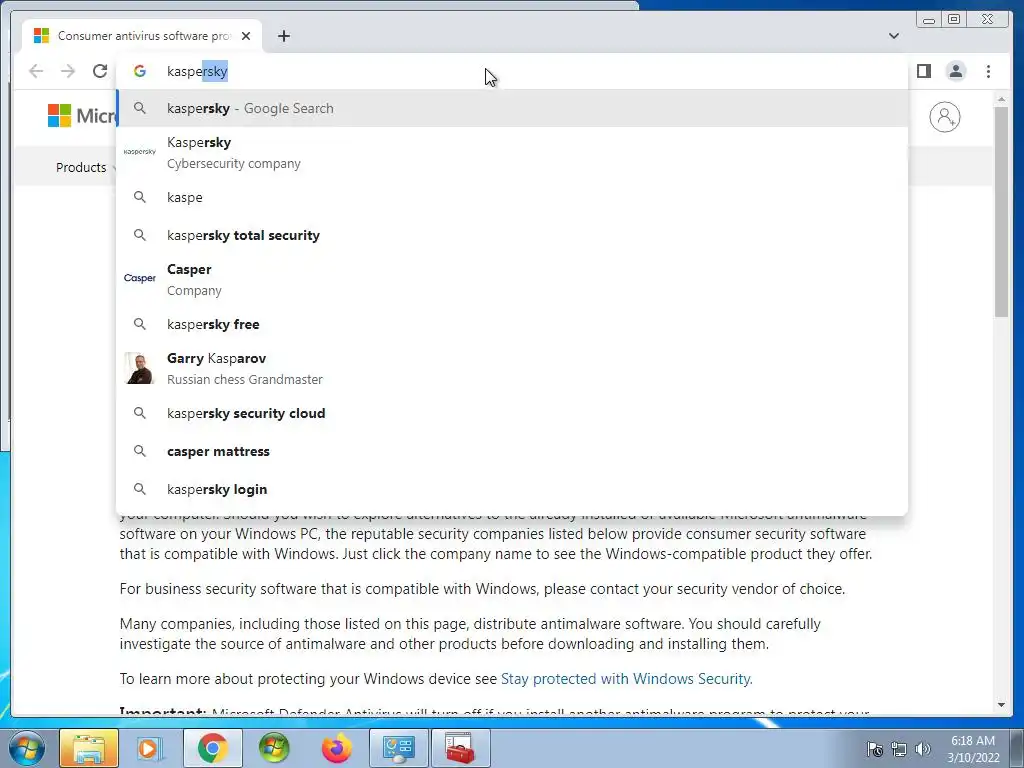
Task: Click the network tray icon
Action: click(899, 749)
